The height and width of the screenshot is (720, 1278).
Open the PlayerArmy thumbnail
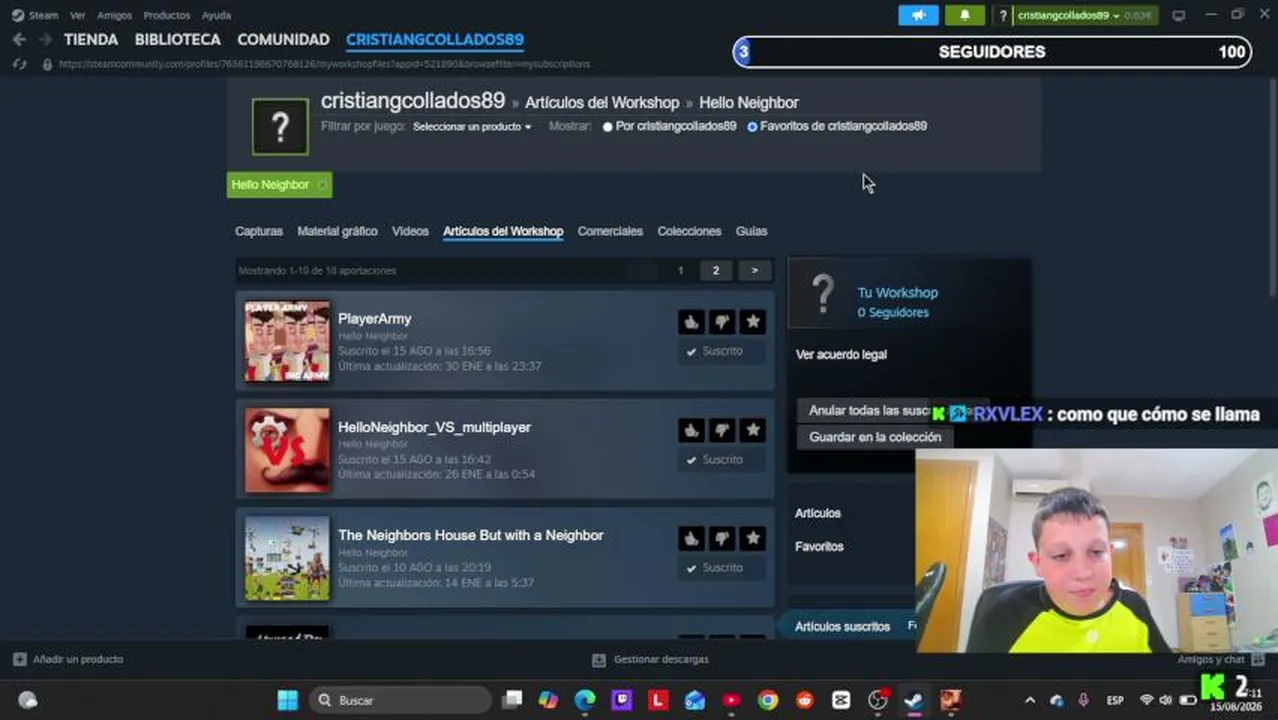click(x=287, y=341)
